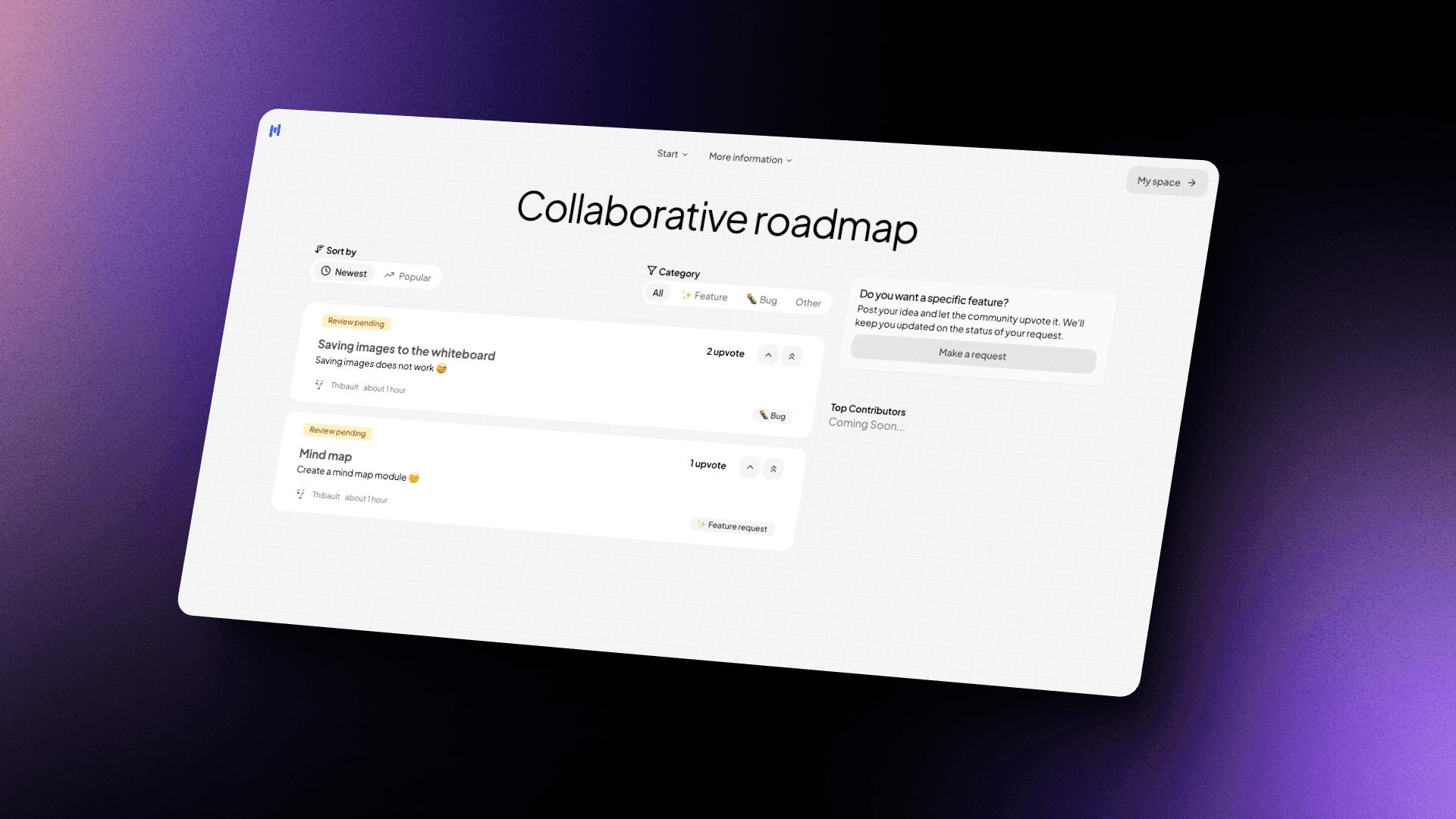Click Make a request button

pyautogui.click(x=972, y=356)
